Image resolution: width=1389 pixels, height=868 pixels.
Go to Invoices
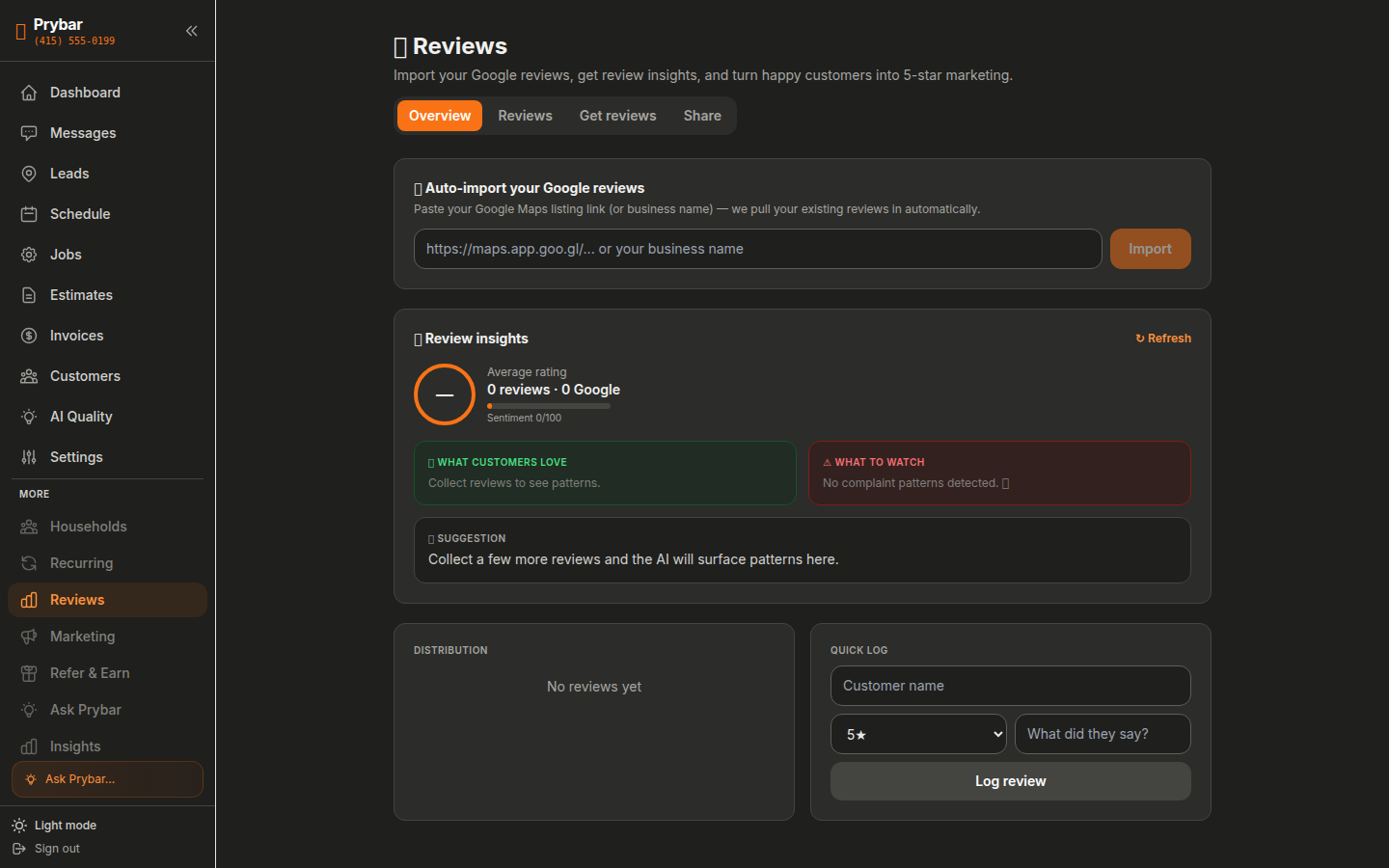tap(107, 336)
